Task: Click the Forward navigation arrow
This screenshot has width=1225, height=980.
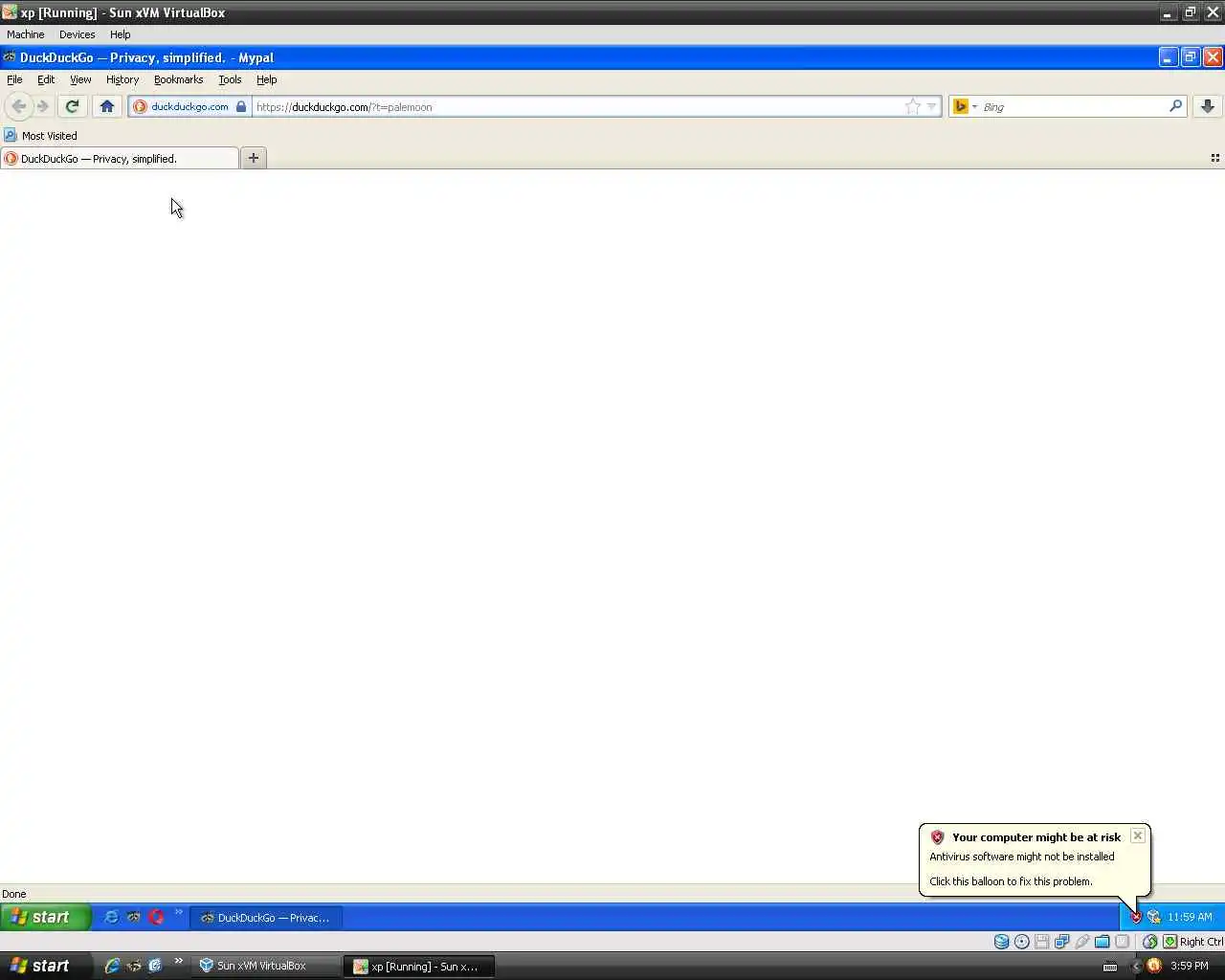Action: (42, 106)
